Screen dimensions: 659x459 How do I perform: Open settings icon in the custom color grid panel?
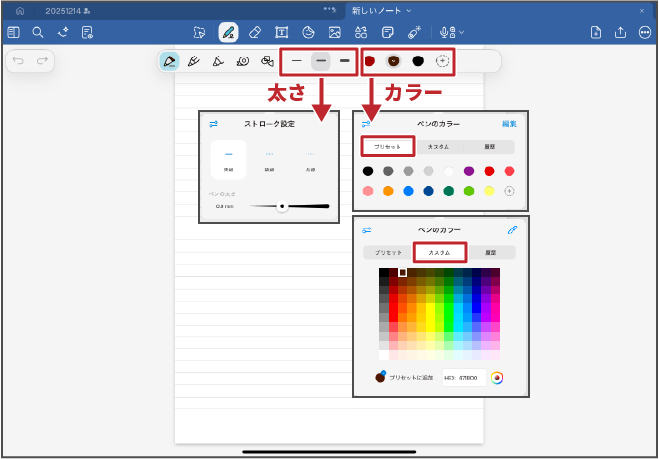pos(366,230)
